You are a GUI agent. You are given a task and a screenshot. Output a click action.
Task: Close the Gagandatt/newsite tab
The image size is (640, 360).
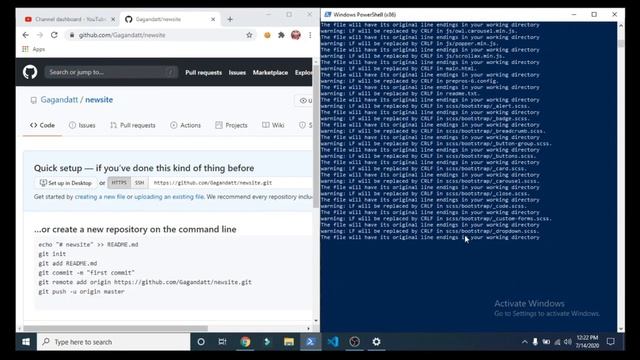coord(213,19)
